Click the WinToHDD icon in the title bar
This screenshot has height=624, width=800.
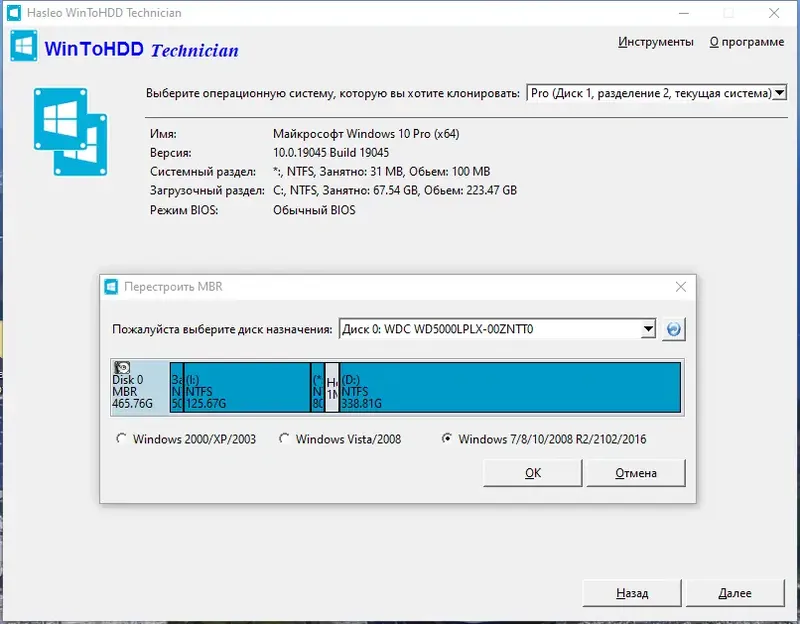click(14, 13)
